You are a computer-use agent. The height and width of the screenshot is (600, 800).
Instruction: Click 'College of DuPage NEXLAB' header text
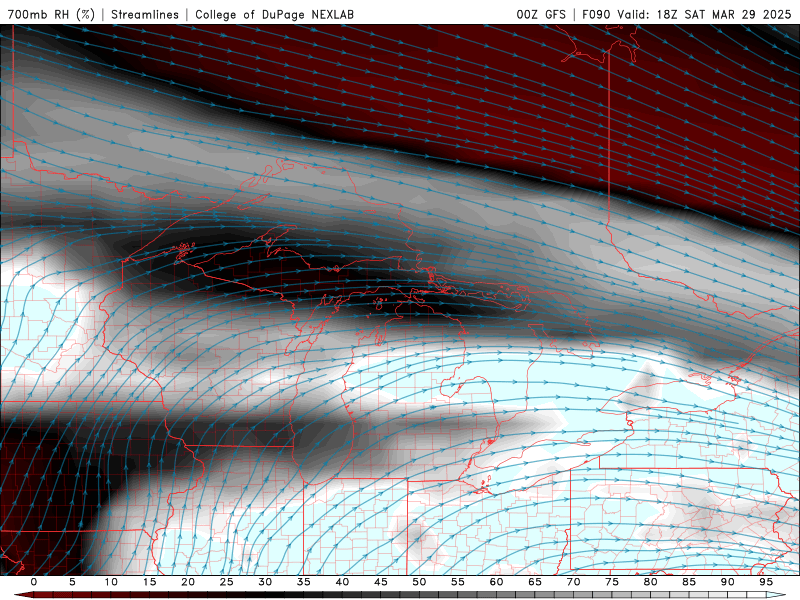[274, 14]
